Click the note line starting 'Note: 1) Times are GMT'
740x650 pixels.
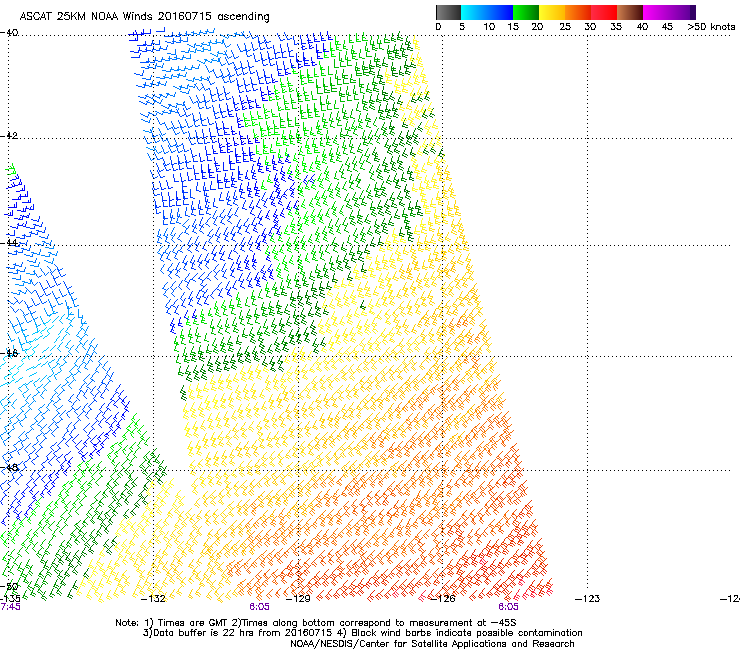(x=316, y=623)
